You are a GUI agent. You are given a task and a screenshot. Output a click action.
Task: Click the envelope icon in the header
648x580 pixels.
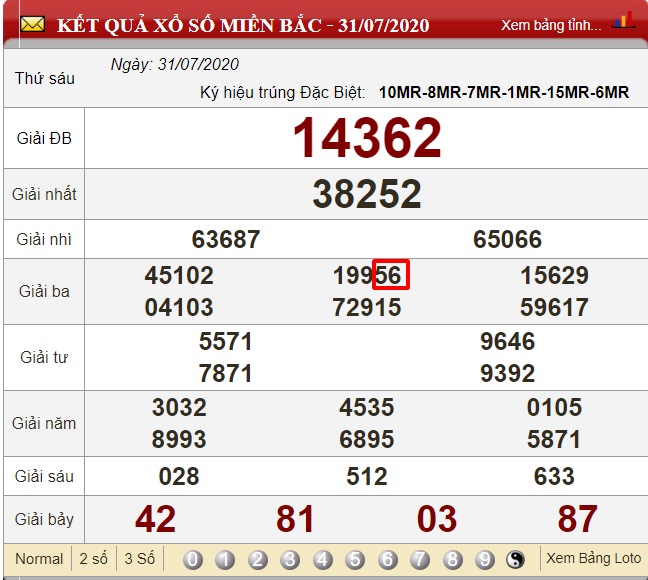point(32,24)
